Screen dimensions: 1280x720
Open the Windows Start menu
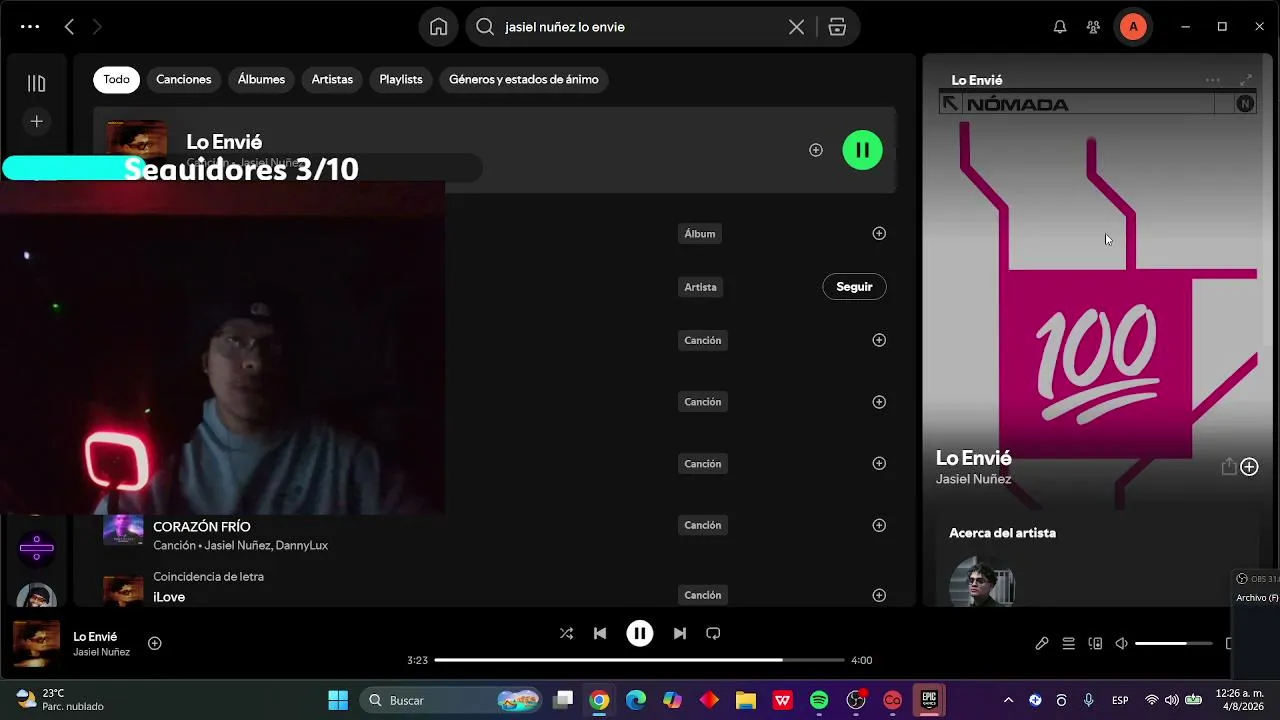click(x=338, y=700)
